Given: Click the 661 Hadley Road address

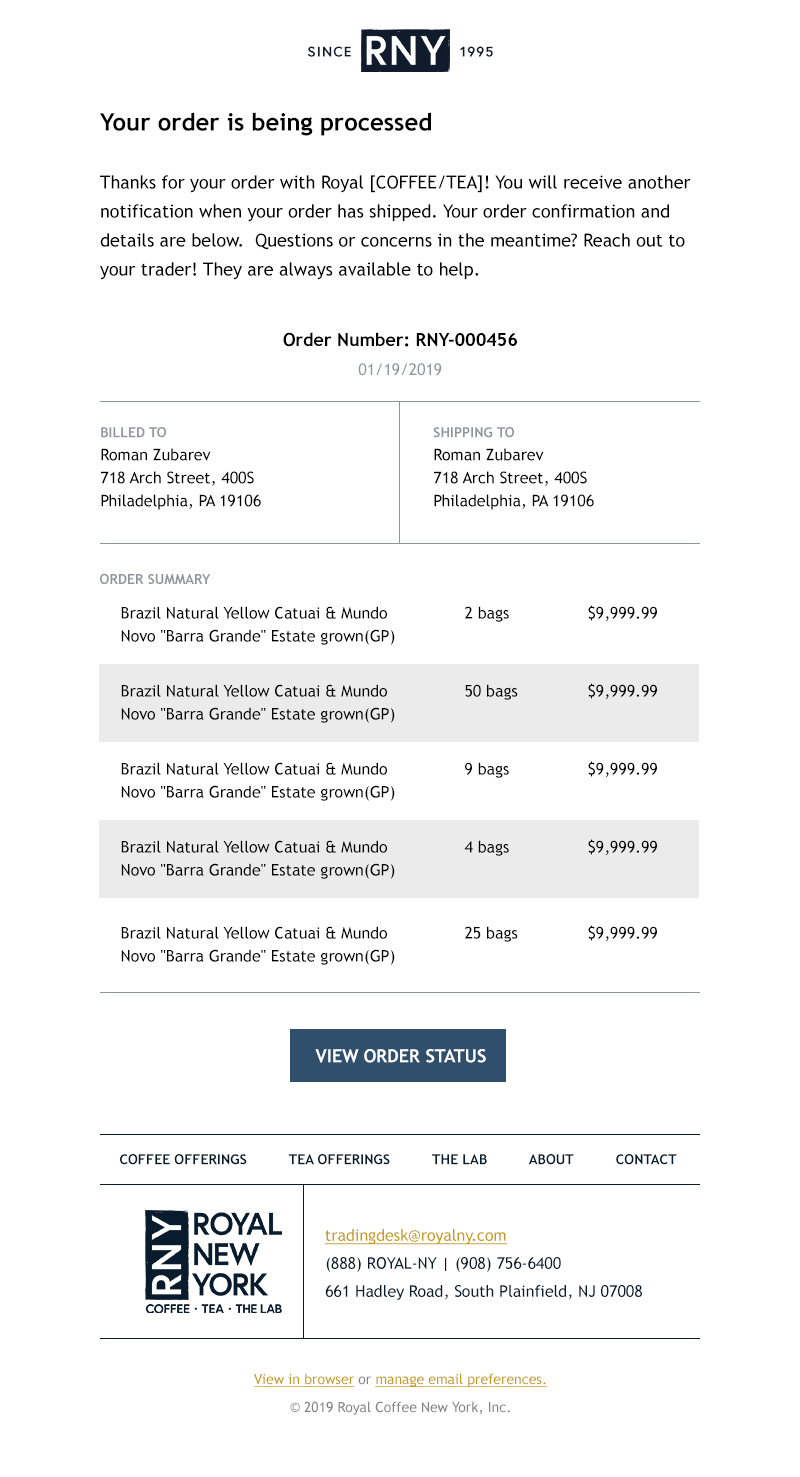Looking at the screenshot, I should [x=484, y=1292].
